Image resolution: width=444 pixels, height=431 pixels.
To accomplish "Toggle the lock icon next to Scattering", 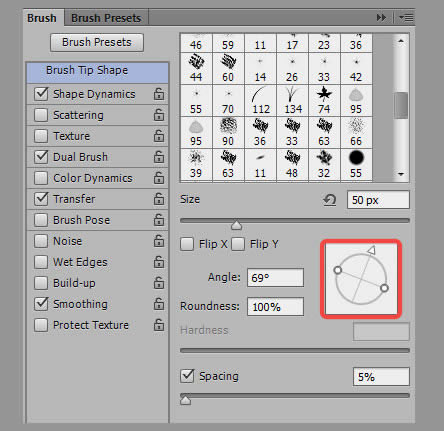I will (159, 115).
